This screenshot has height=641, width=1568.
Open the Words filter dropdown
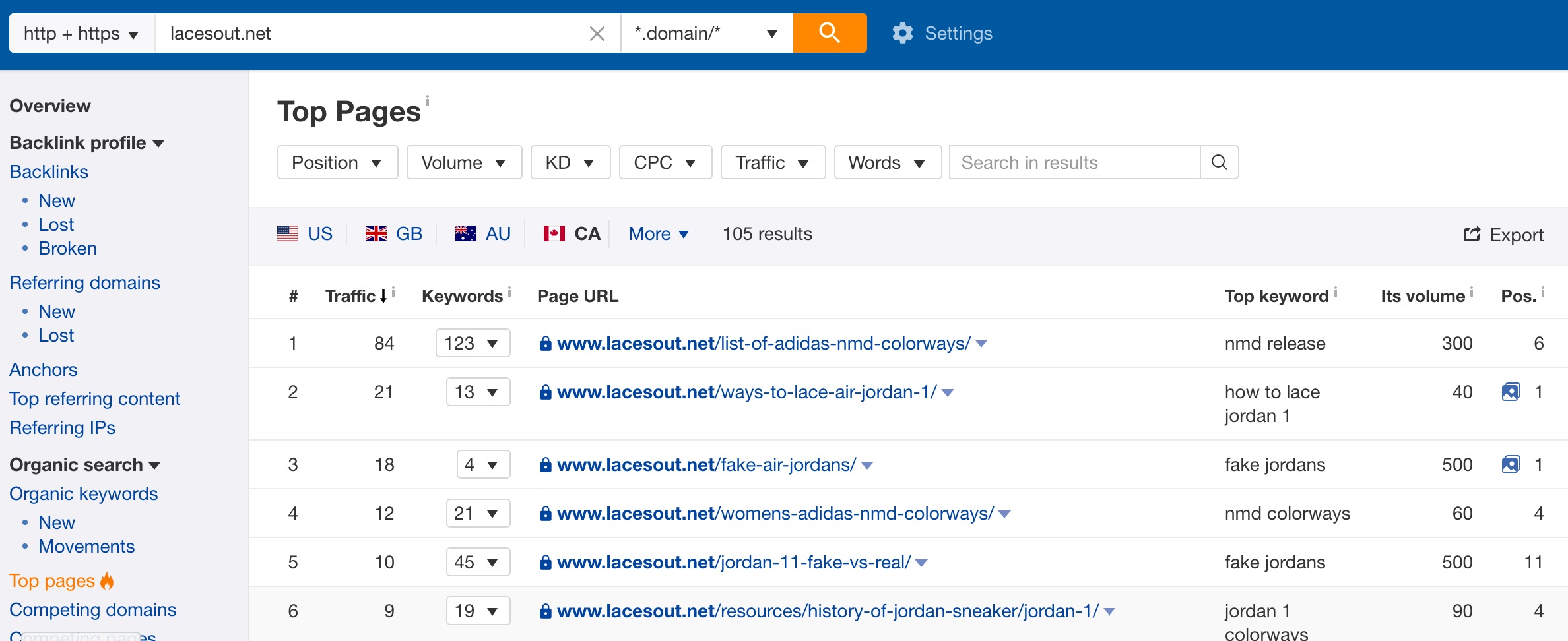click(888, 162)
